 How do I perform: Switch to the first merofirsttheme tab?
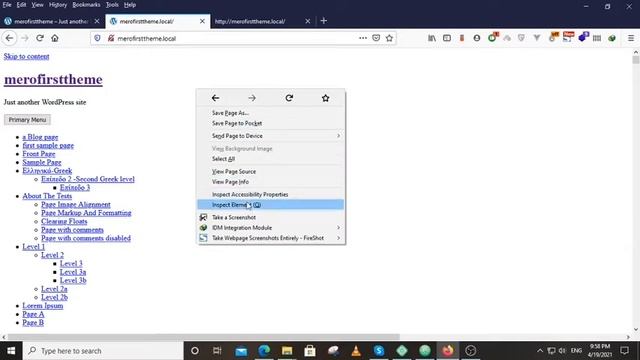coord(52,21)
